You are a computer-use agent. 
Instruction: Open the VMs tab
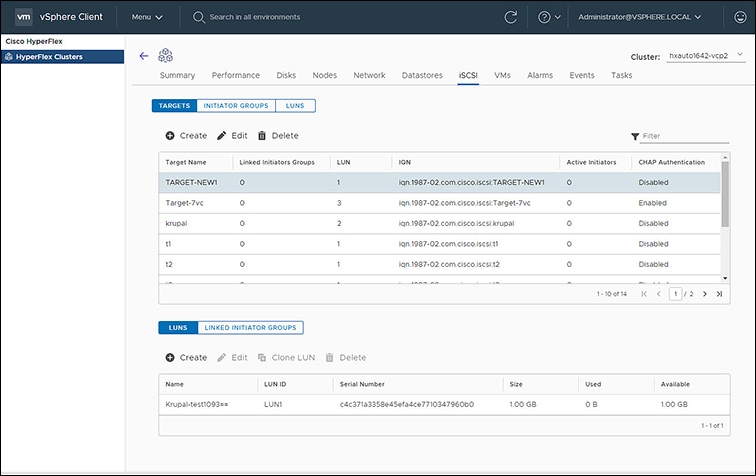pos(502,75)
